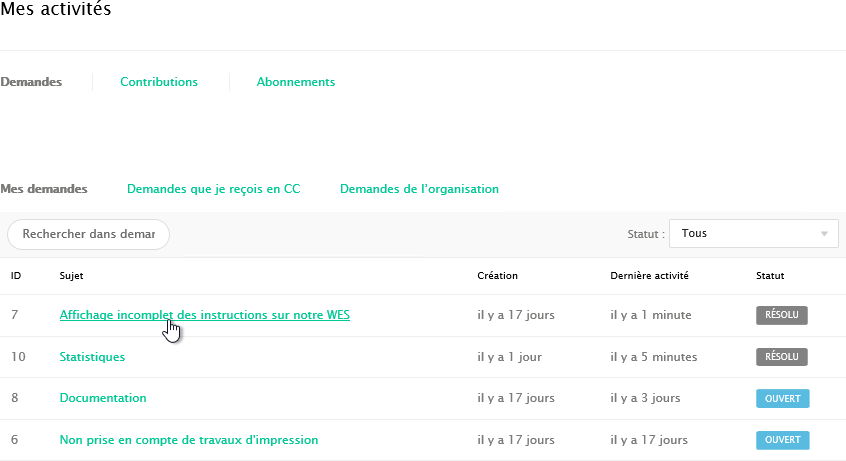
Task: Show Demandes de l'organisation
Action: (x=419, y=189)
